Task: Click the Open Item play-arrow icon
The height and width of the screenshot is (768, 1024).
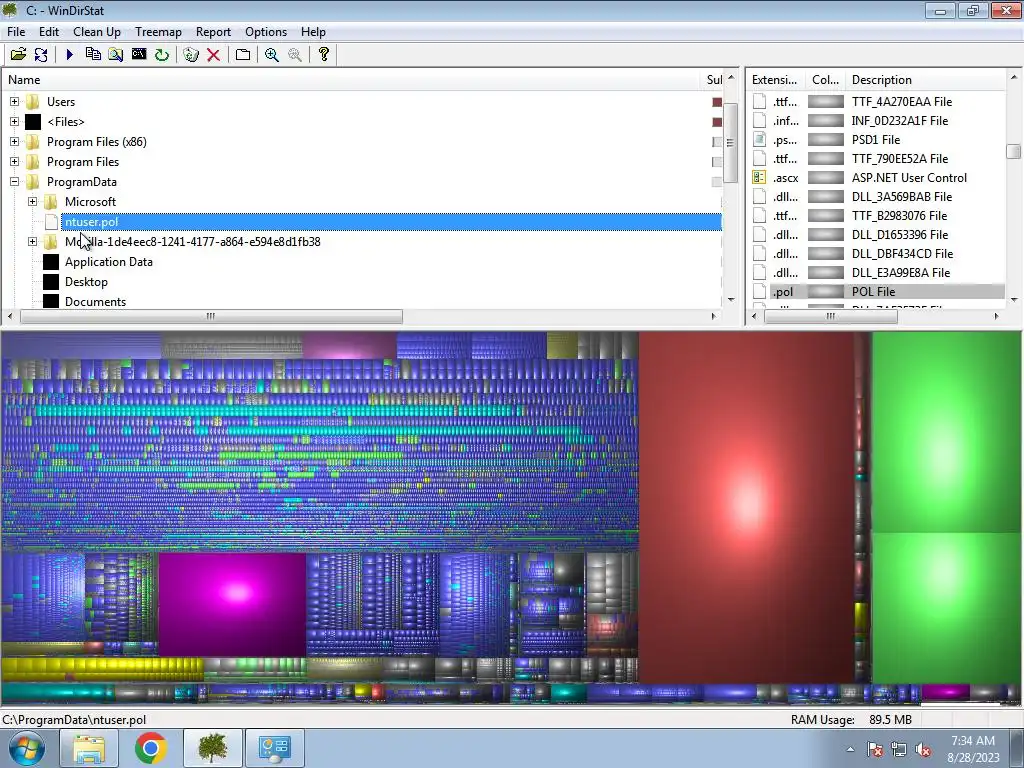Action: pyautogui.click(x=69, y=55)
